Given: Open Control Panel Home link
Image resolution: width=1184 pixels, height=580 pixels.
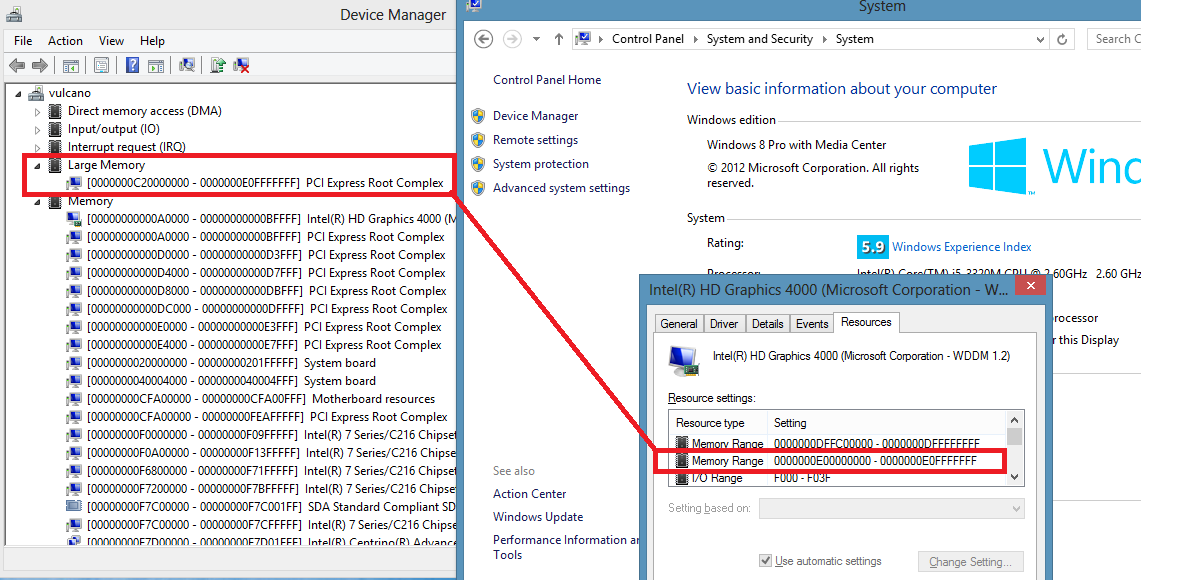Looking at the screenshot, I should click(547, 80).
